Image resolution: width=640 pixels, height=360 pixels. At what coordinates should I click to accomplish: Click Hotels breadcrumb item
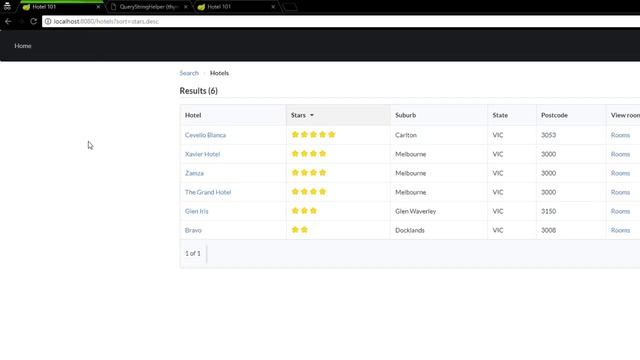coord(219,73)
